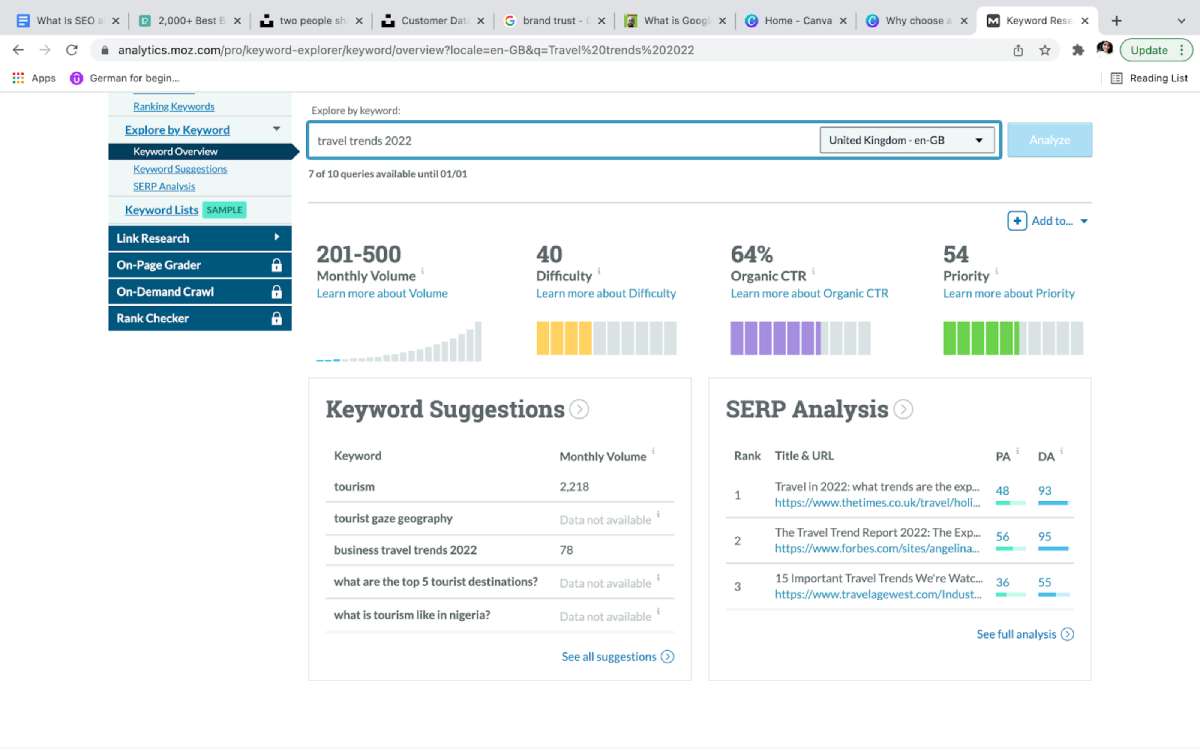Open Keyword Suggestions sidebar link

[180, 169]
